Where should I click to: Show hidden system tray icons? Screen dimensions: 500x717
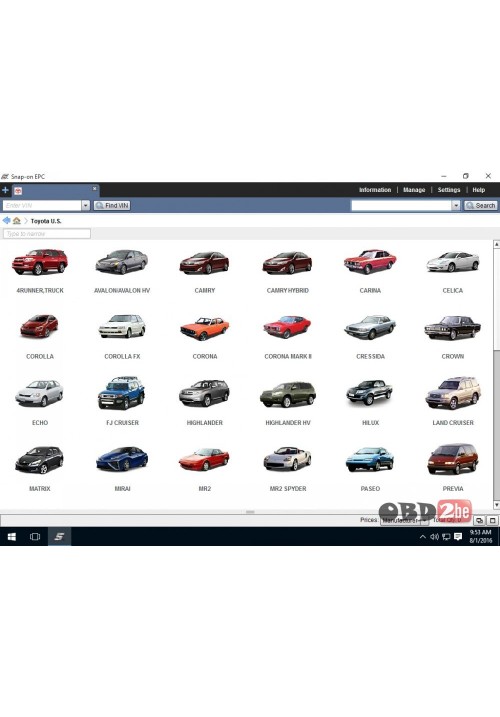click(422, 537)
